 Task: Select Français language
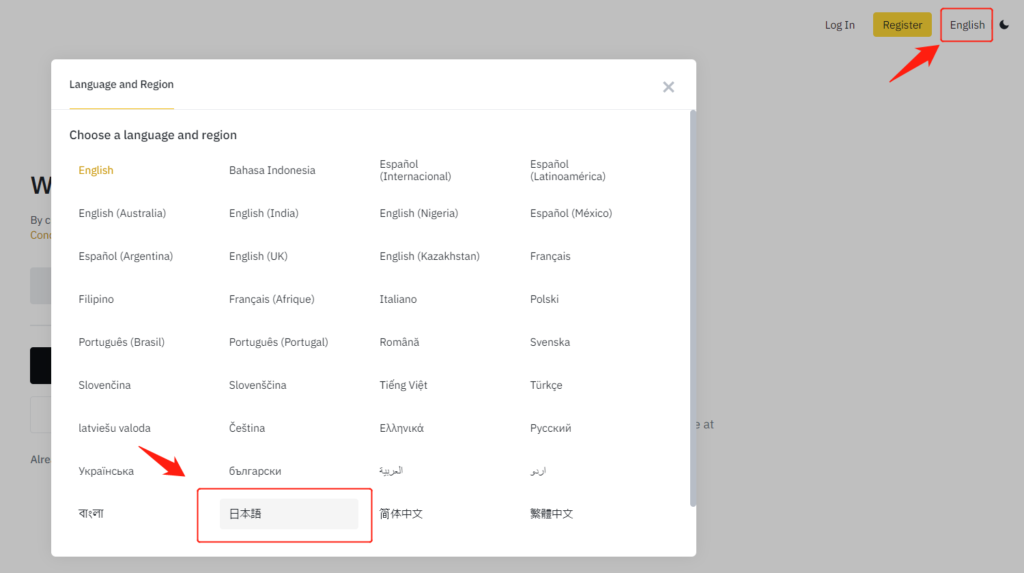pyautogui.click(x=550, y=256)
